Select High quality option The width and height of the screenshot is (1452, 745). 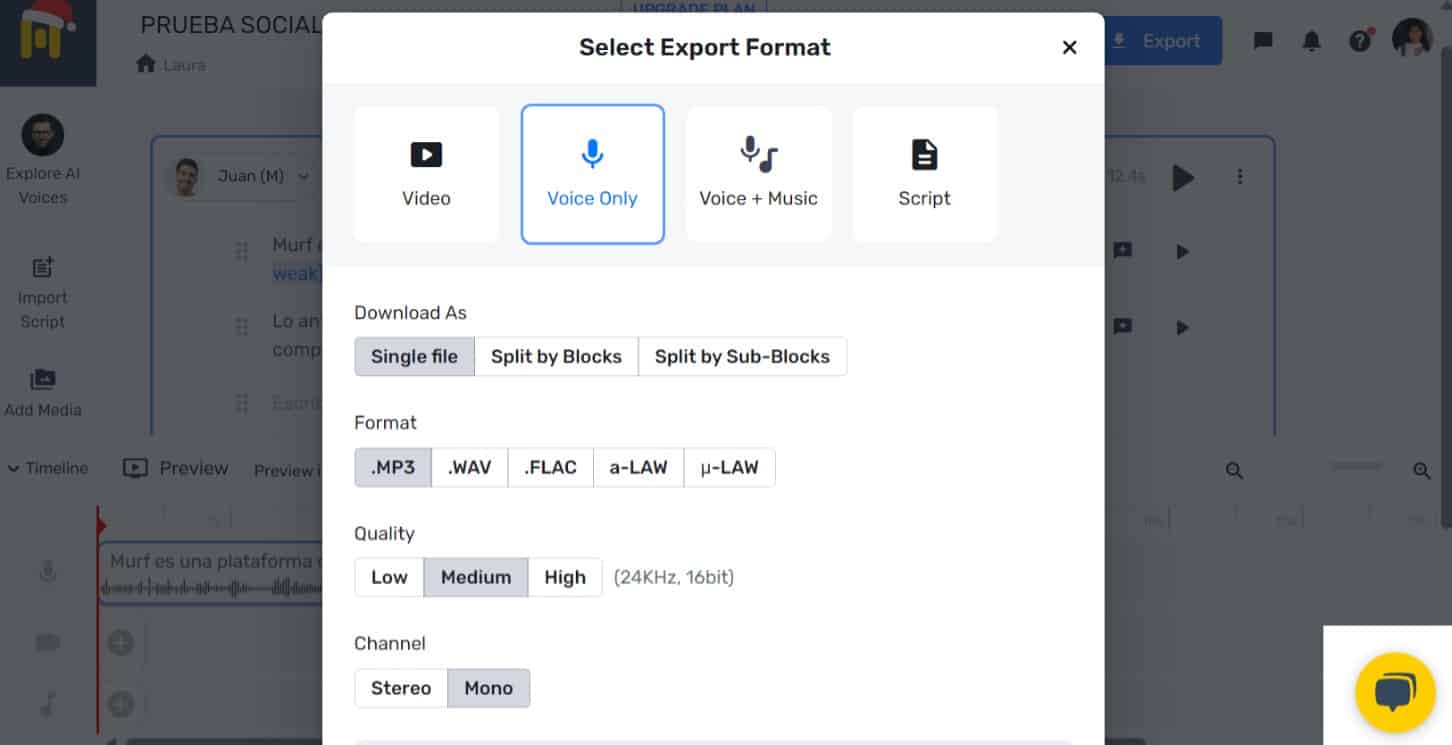click(564, 577)
